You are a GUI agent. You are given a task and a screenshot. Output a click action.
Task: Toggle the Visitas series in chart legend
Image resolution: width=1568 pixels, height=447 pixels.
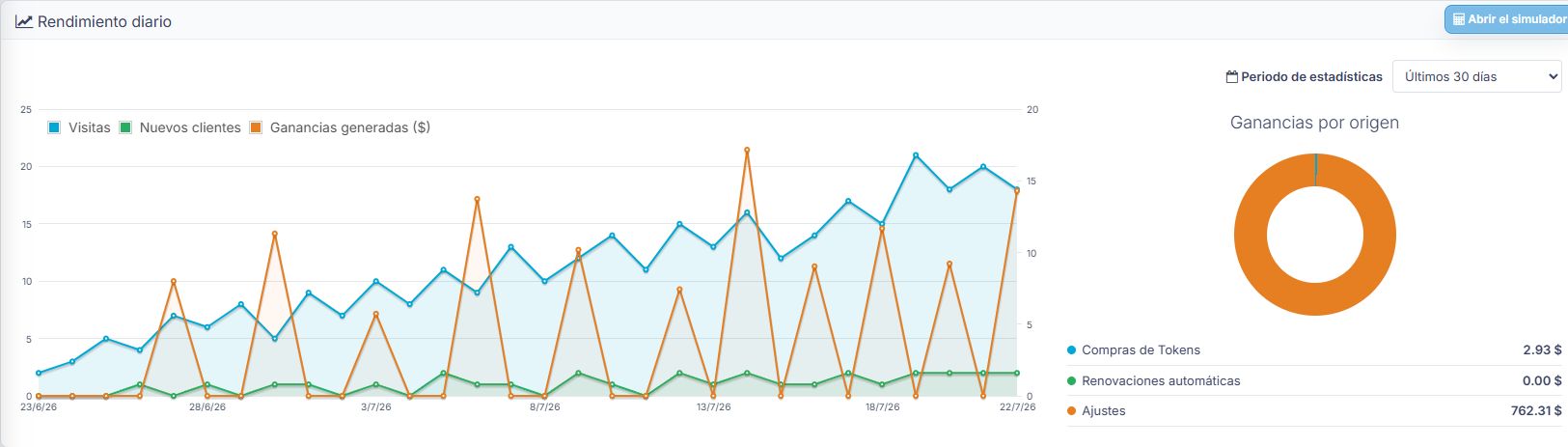click(x=79, y=127)
